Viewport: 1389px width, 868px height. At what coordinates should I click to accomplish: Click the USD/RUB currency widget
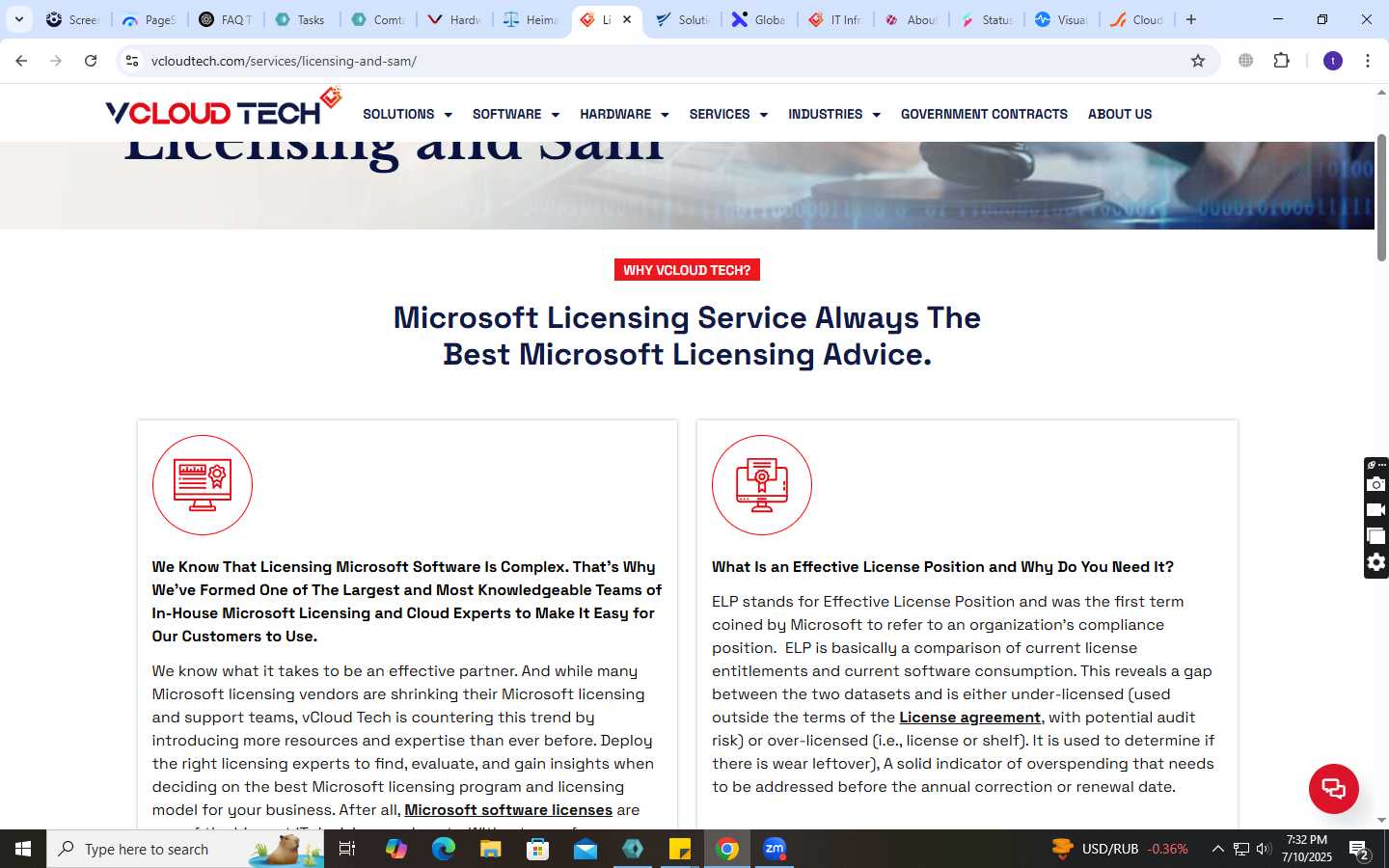point(1121,849)
